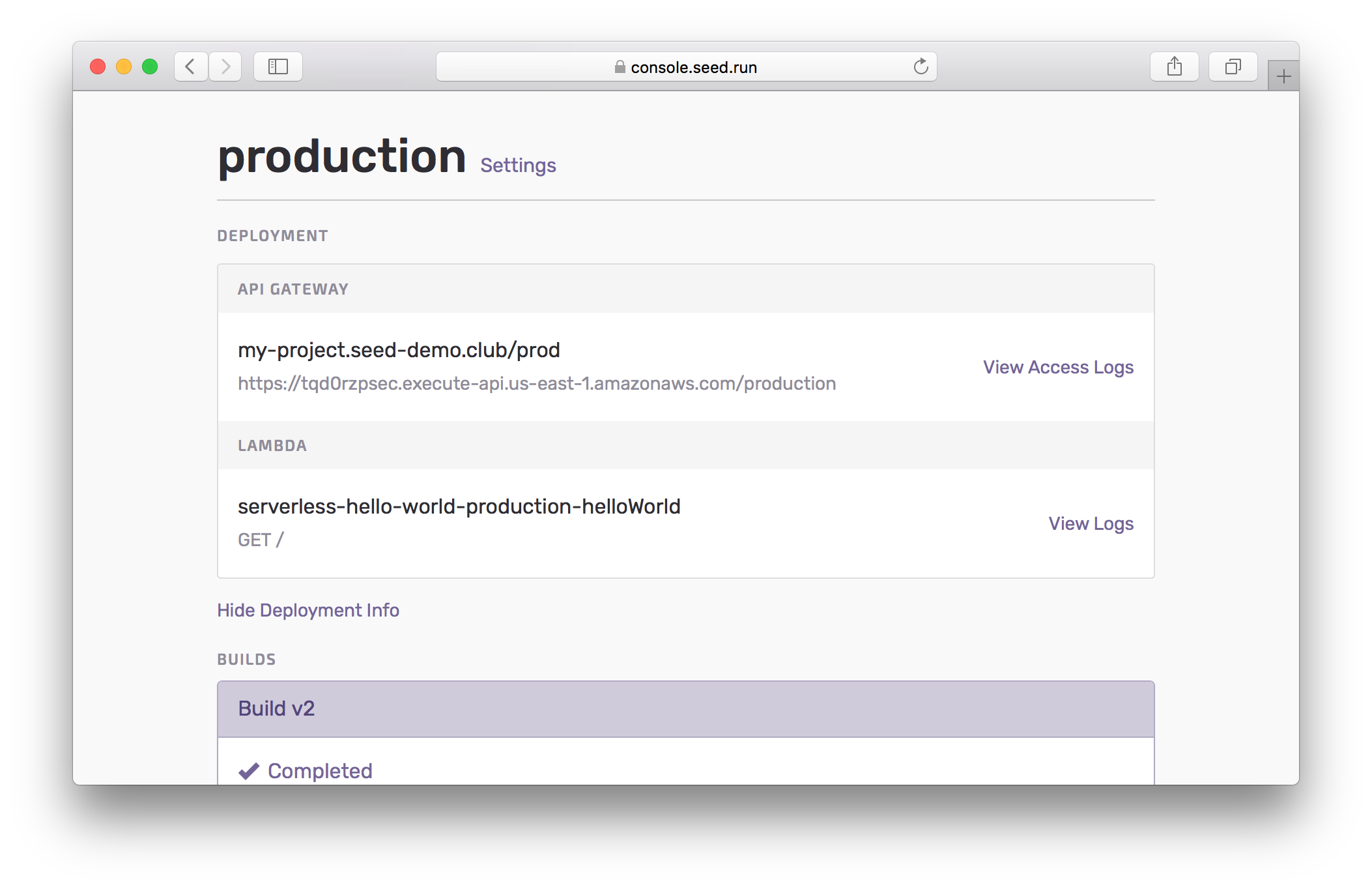
Task: Expand the Lambda section
Action: 272,445
